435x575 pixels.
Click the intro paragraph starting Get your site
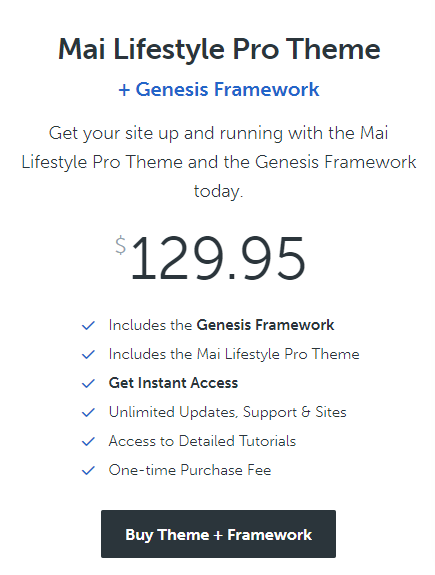tap(219, 162)
